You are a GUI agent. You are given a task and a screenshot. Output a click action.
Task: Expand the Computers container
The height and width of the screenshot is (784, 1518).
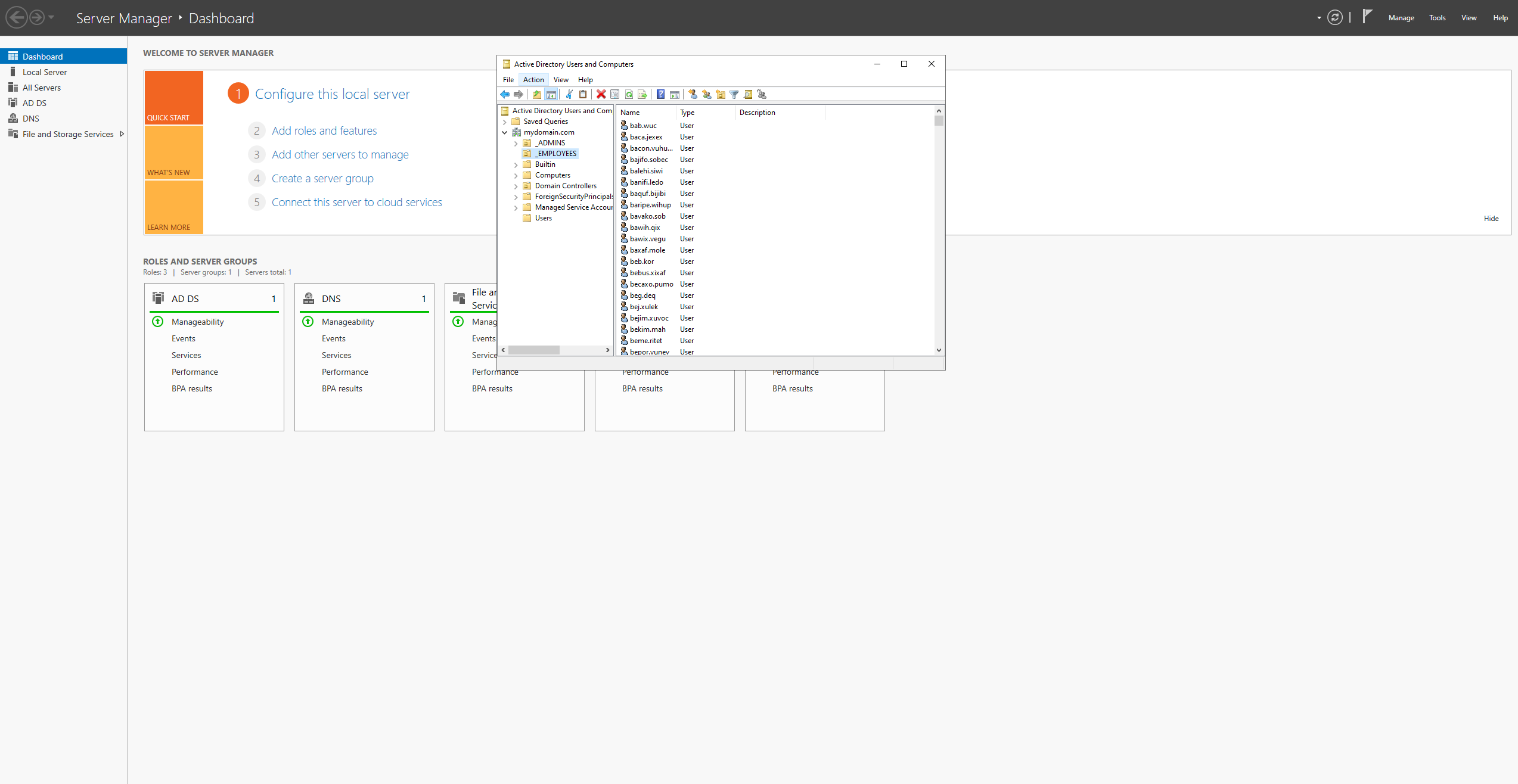point(516,175)
